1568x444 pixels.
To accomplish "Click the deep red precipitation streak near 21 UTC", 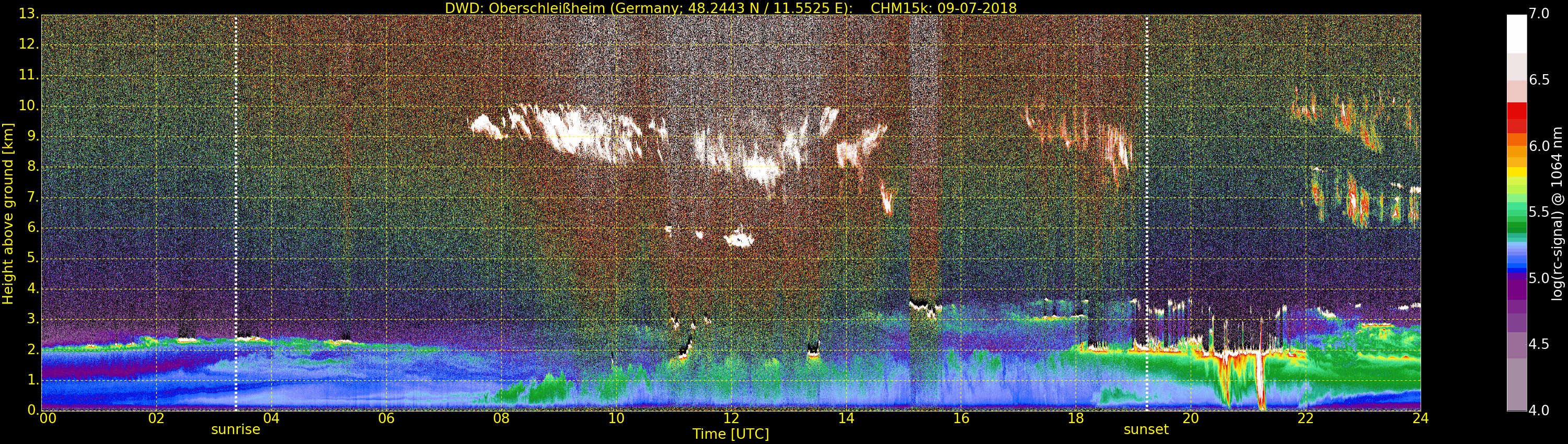I will tap(1260, 380).
